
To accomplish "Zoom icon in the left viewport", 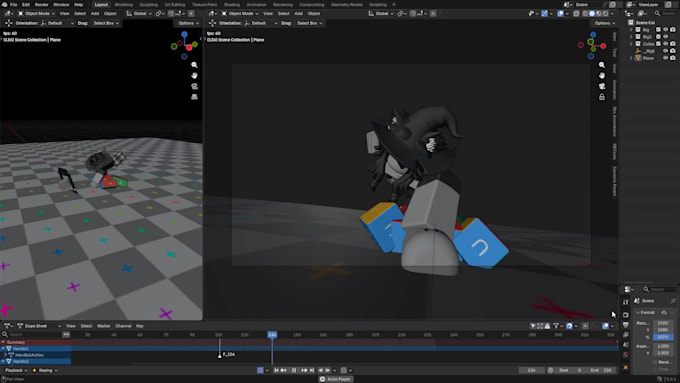I will pyautogui.click(x=194, y=65).
